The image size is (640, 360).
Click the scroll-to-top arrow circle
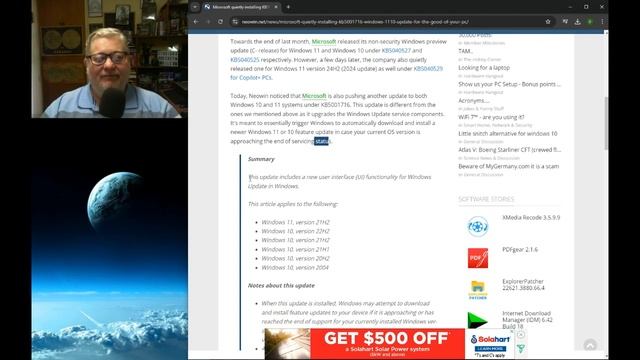[x=590, y=346]
